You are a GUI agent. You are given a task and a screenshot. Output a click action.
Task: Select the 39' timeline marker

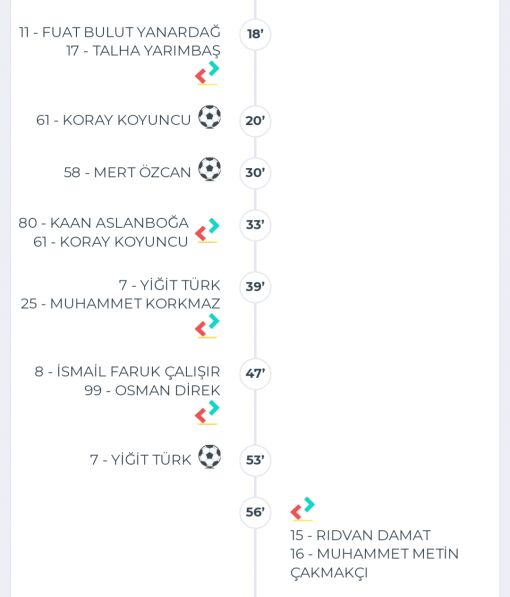pos(255,287)
